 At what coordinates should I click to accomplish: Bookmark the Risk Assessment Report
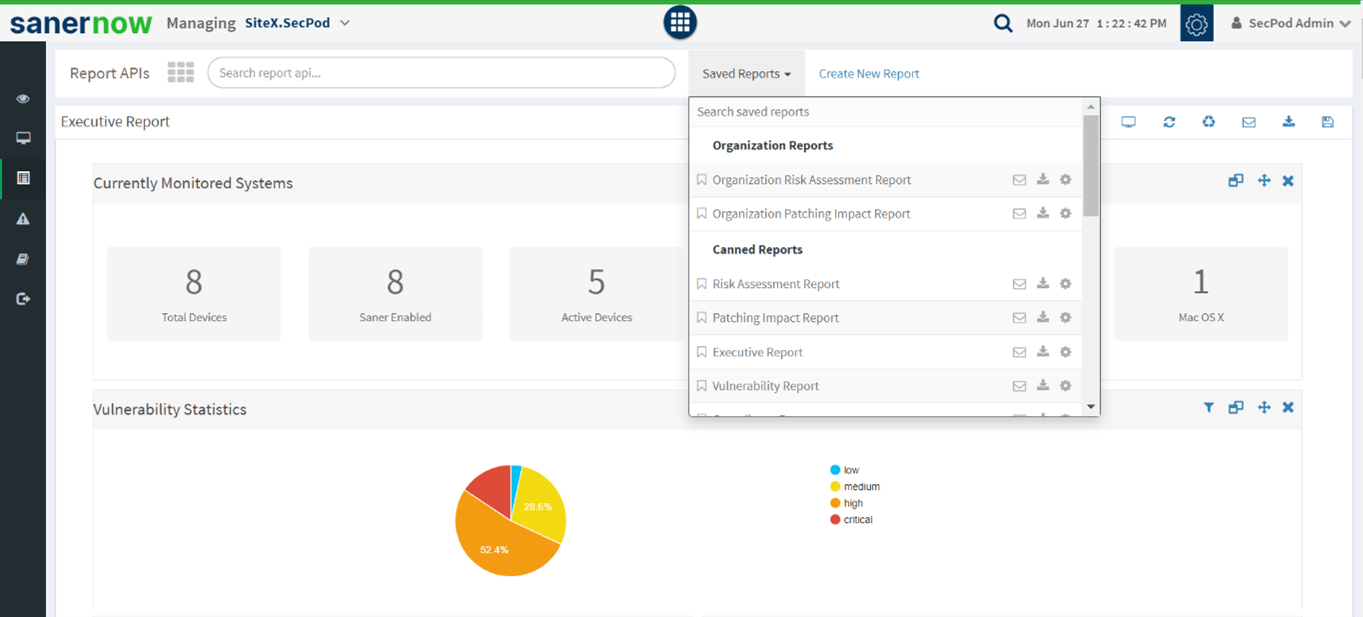tap(701, 284)
